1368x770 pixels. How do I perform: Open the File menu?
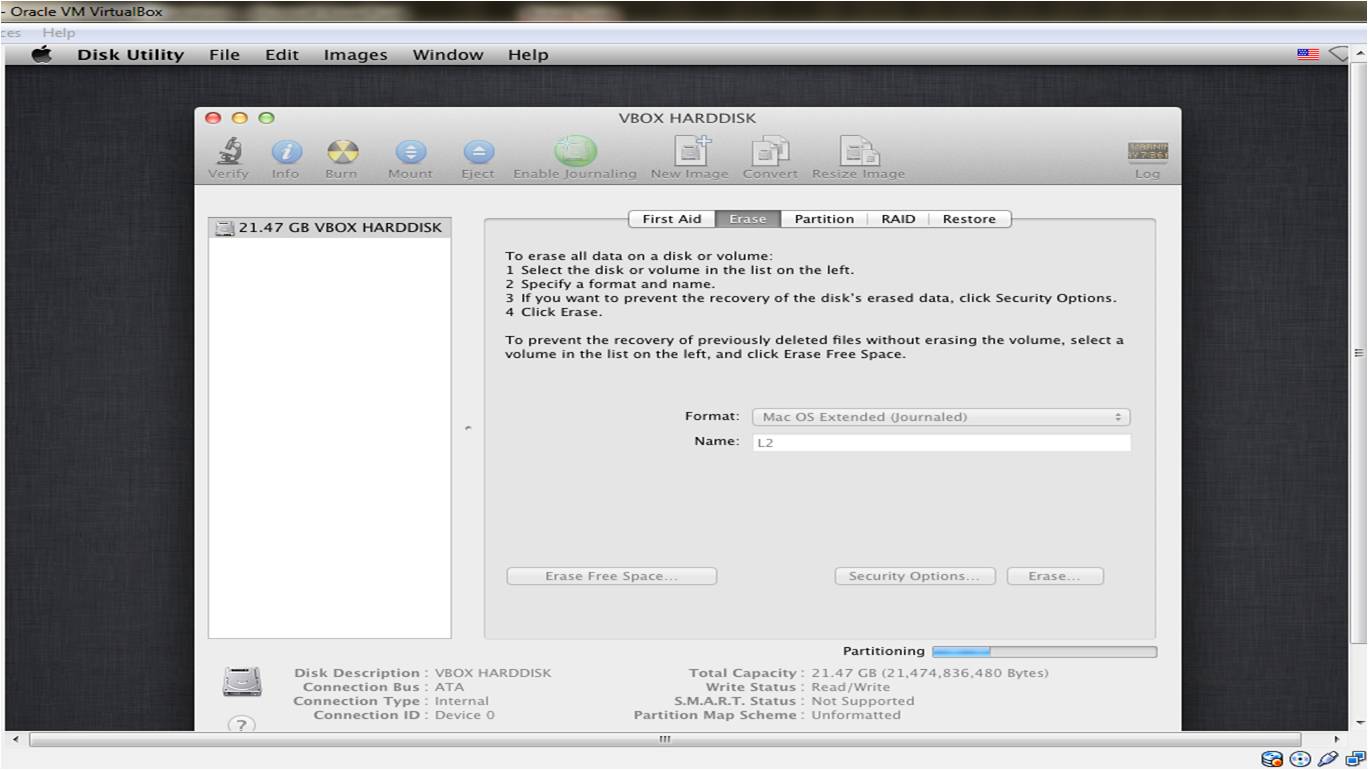click(225, 55)
